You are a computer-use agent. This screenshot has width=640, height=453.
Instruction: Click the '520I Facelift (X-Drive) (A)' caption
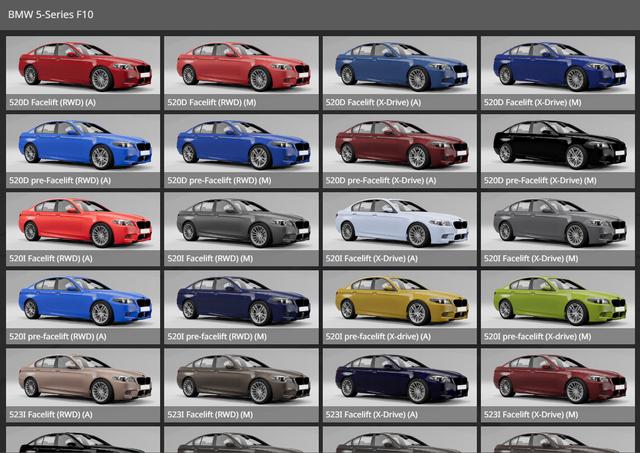[x=371, y=258]
